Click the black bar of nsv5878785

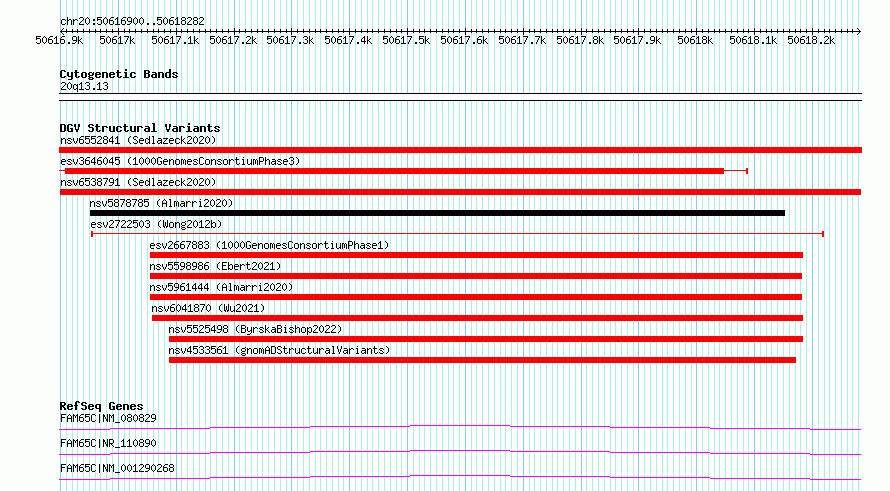pyautogui.click(x=437, y=213)
